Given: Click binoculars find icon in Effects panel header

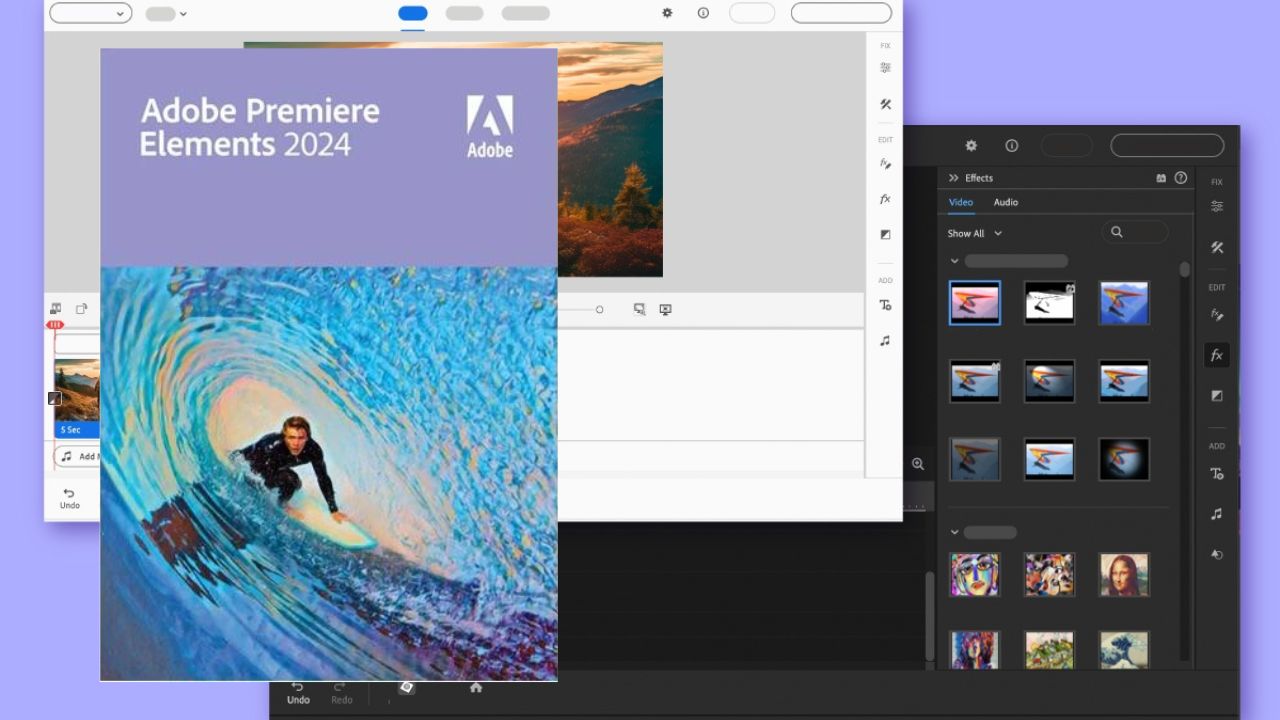Looking at the screenshot, I should [x=1161, y=178].
